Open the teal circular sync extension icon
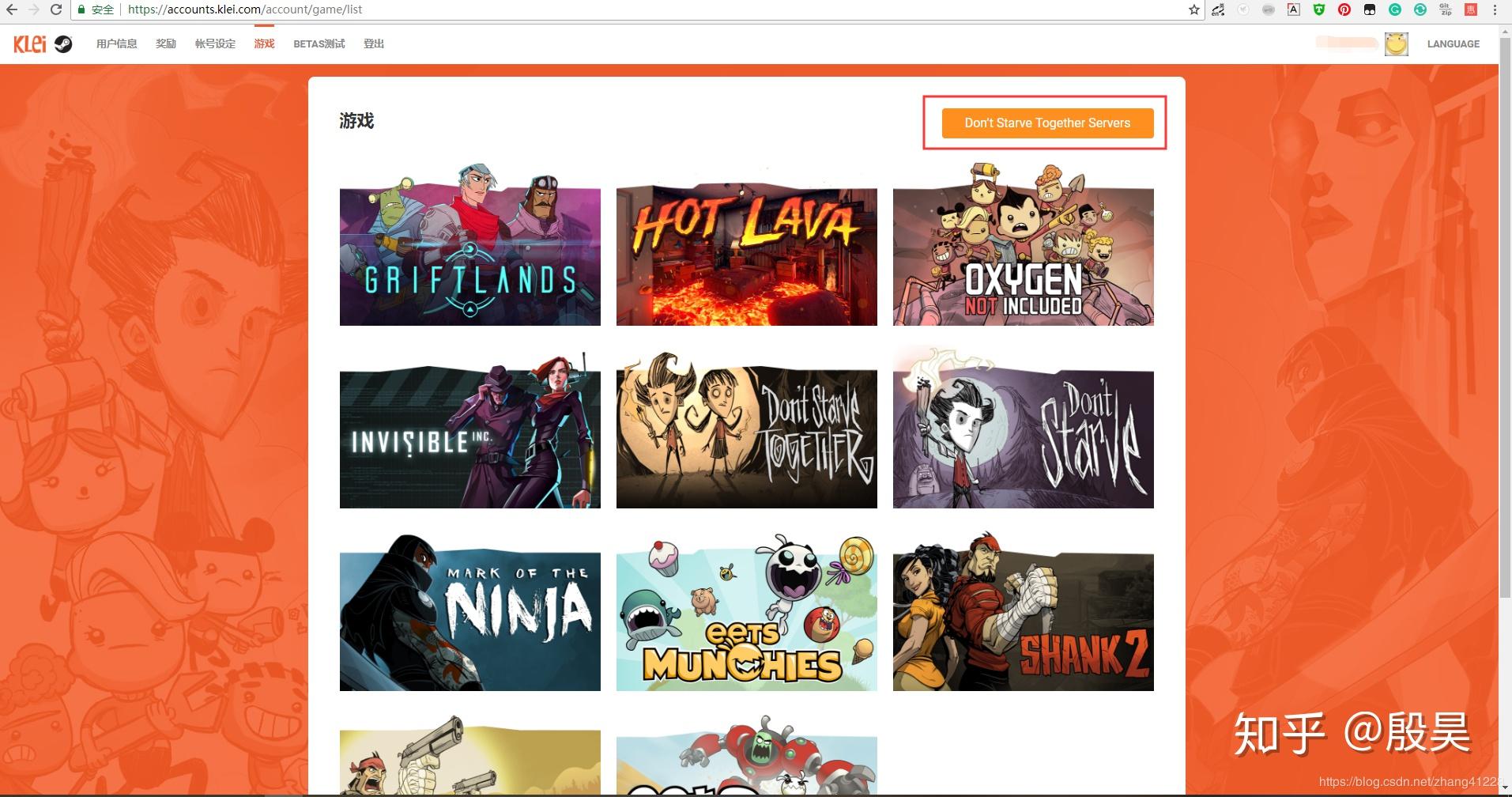 (1420, 9)
